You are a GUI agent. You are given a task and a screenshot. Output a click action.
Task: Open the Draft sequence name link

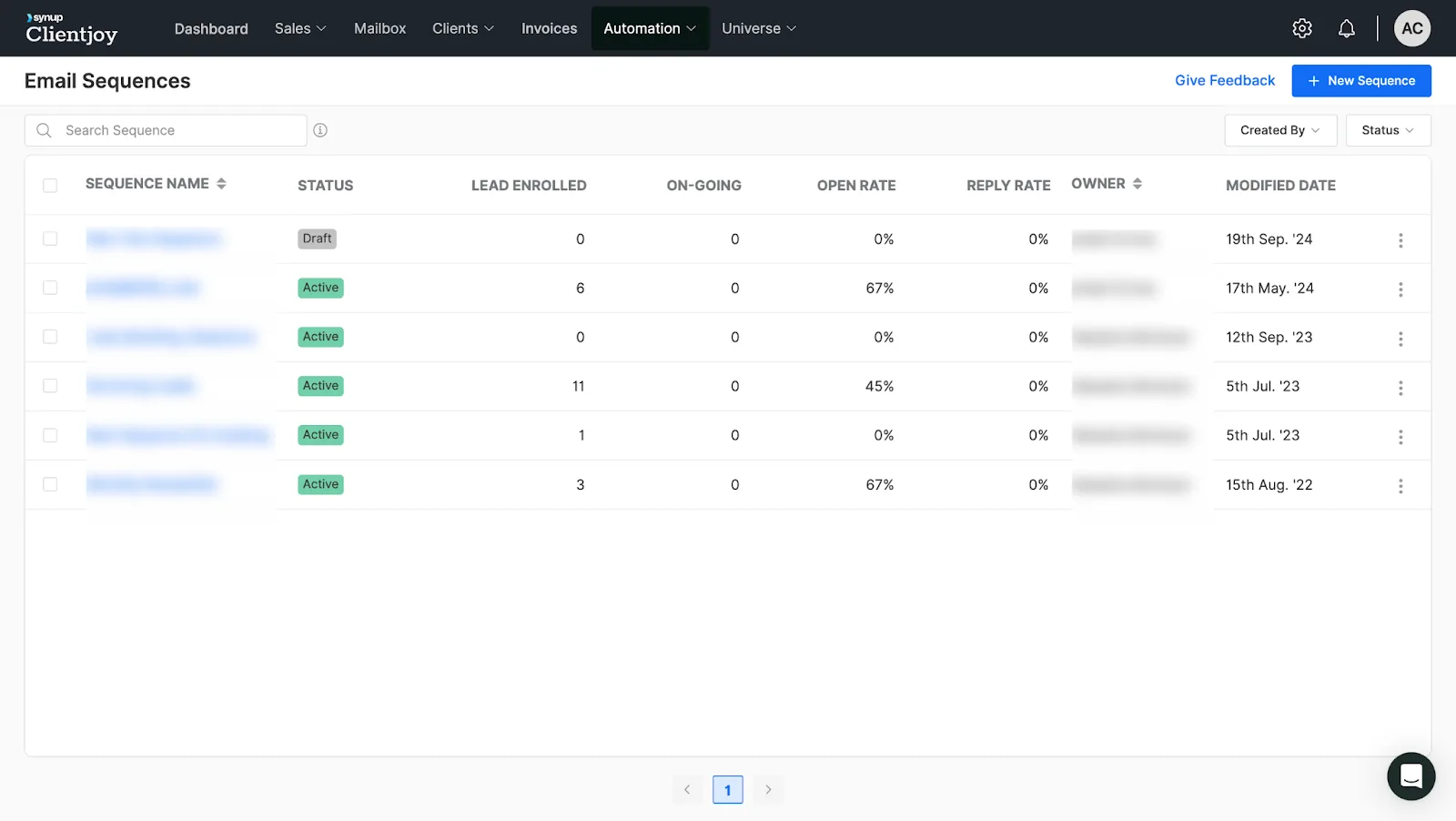point(154,238)
